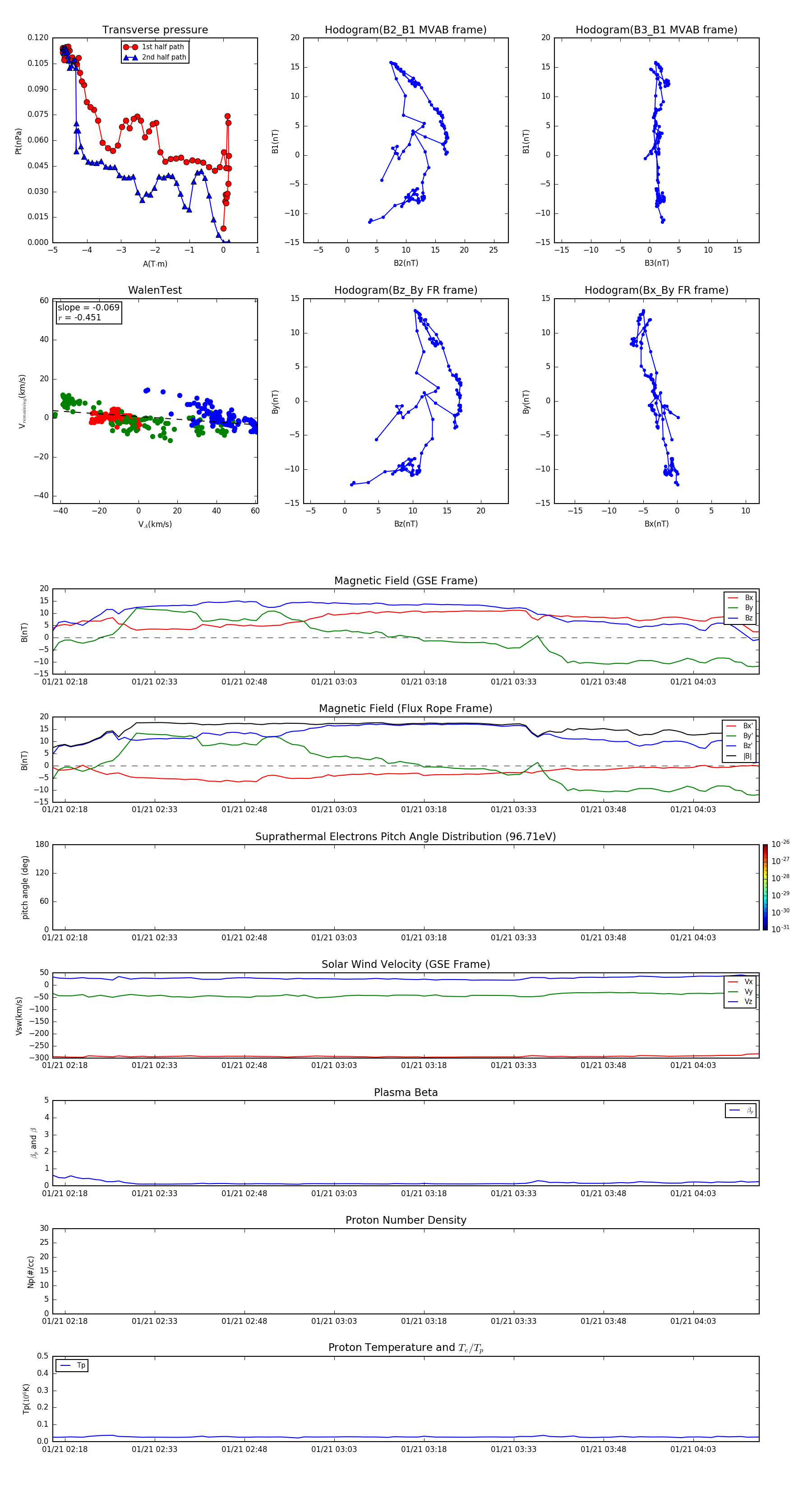Select the "slope = -0.069" annotation
Image resolution: width=812 pixels, height=1489 pixels.
(x=88, y=308)
